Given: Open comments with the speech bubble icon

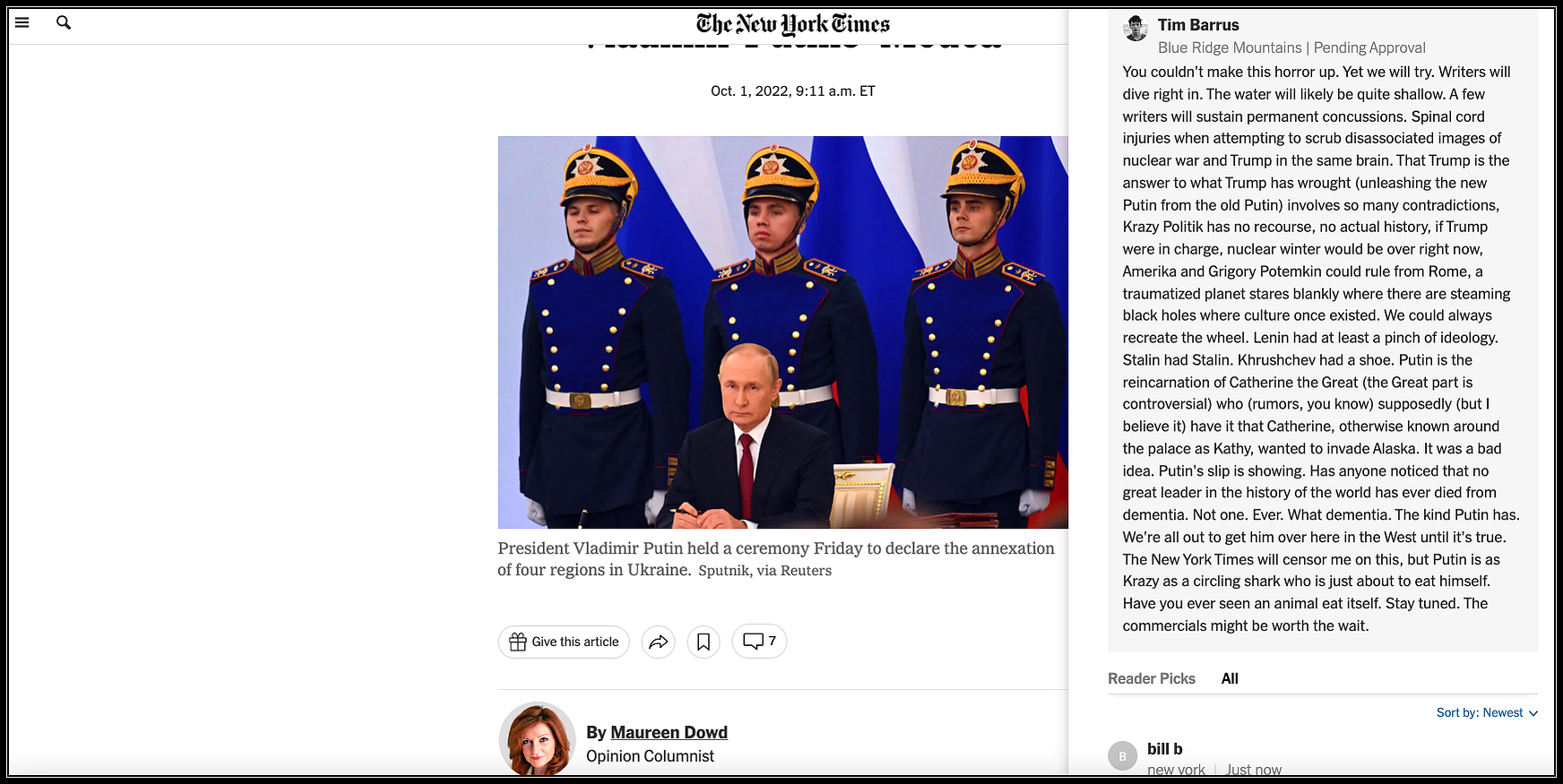Looking at the screenshot, I should [x=754, y=642].
